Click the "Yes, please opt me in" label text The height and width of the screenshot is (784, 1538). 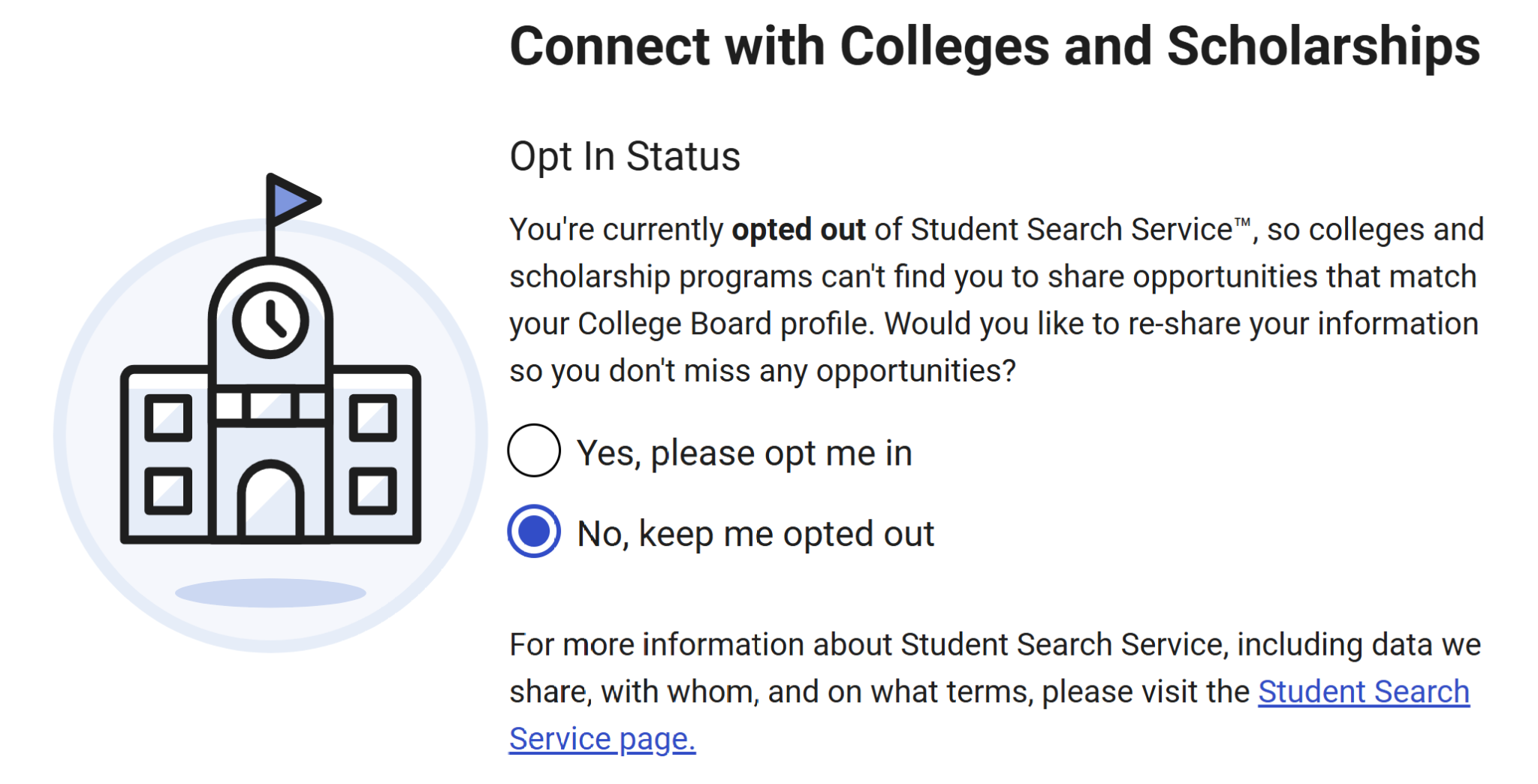point(744,454)
